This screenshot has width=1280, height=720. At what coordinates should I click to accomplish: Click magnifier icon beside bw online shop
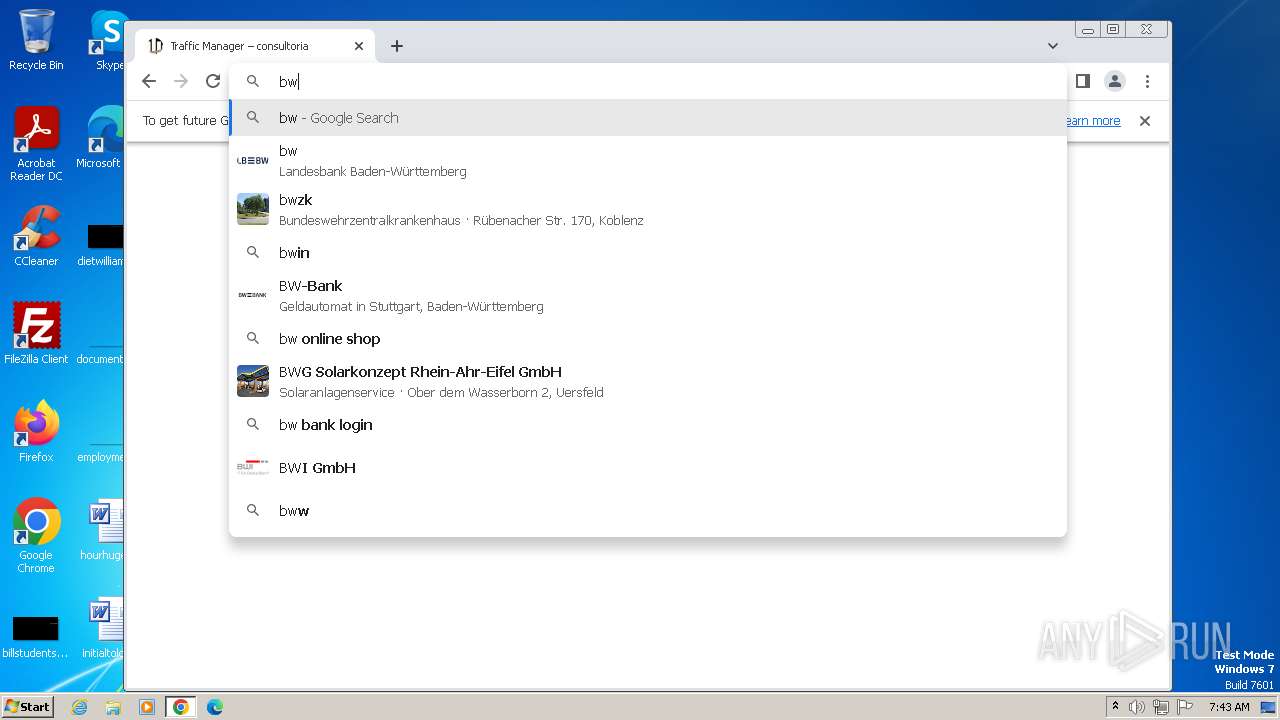click(x=253, y=339)
